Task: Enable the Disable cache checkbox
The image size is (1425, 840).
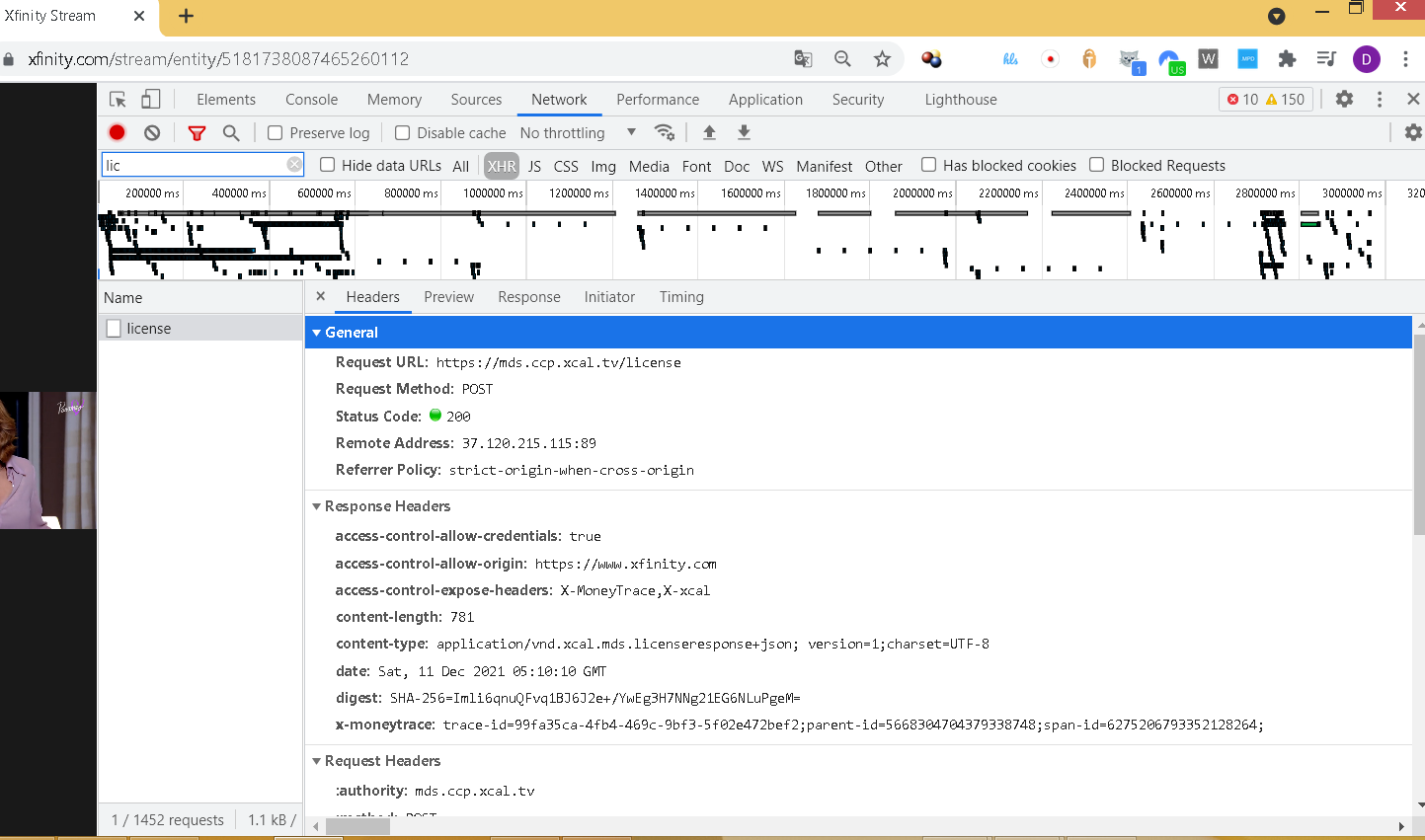Action: click(403, 131)
